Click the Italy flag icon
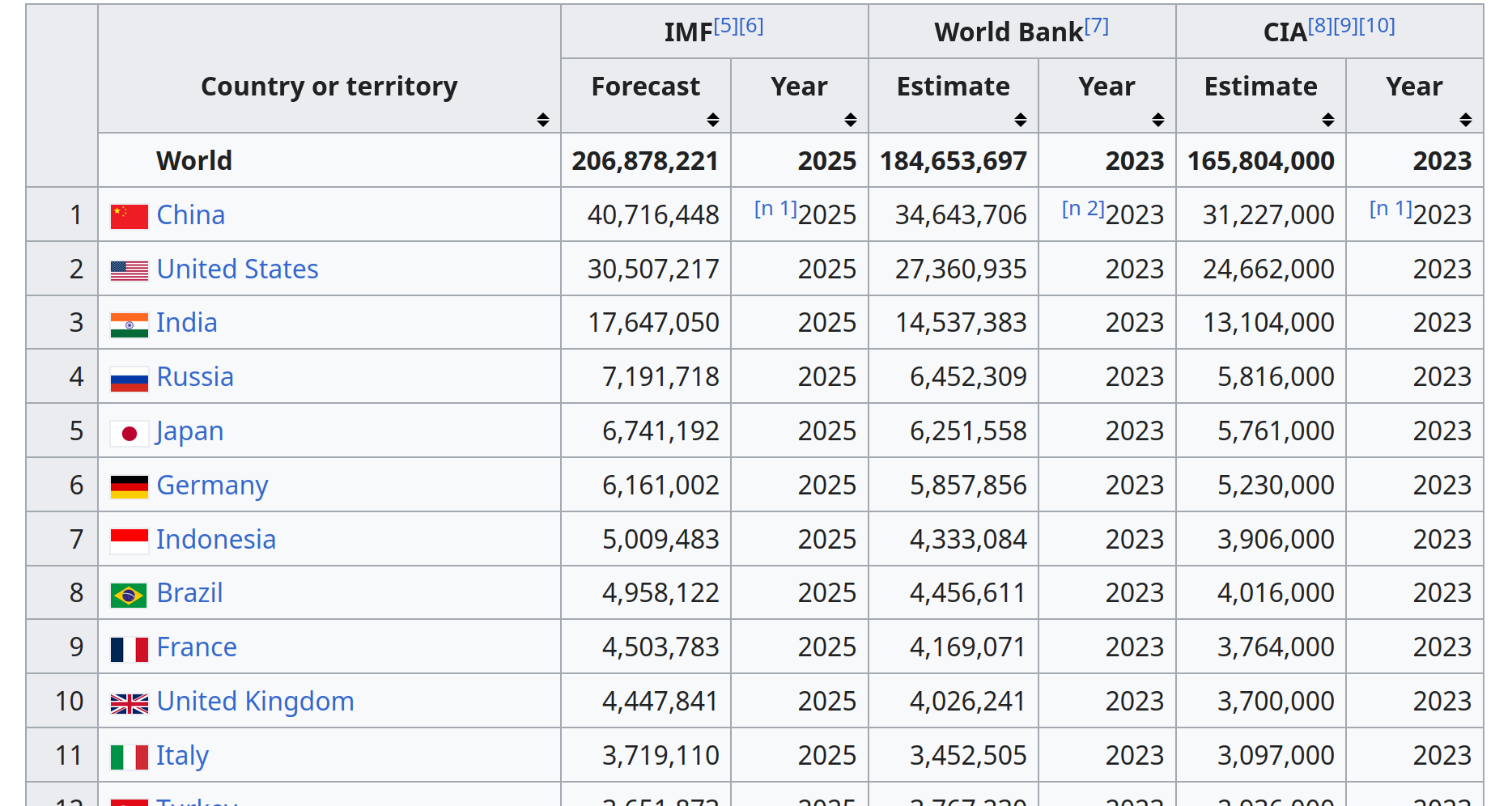This screenshot has width=1512, height=806. 129,757
